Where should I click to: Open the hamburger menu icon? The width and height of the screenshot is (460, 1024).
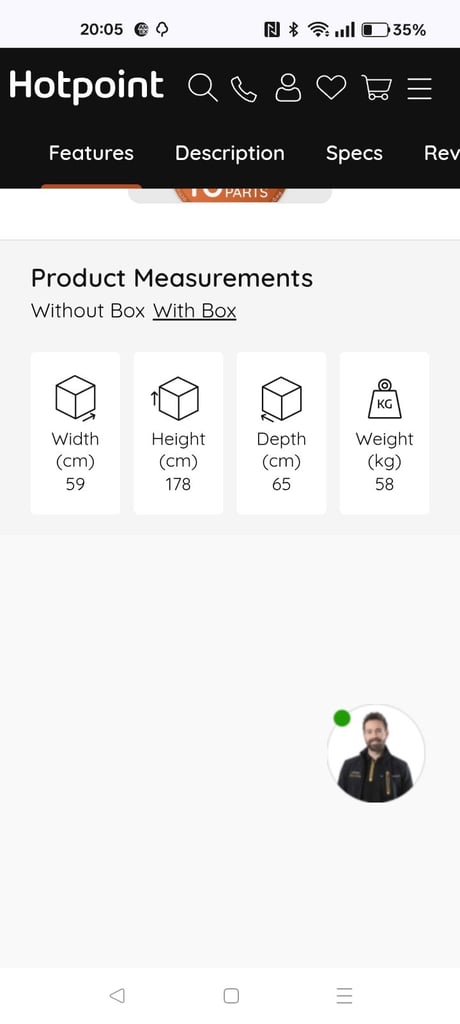pos(419,88)
